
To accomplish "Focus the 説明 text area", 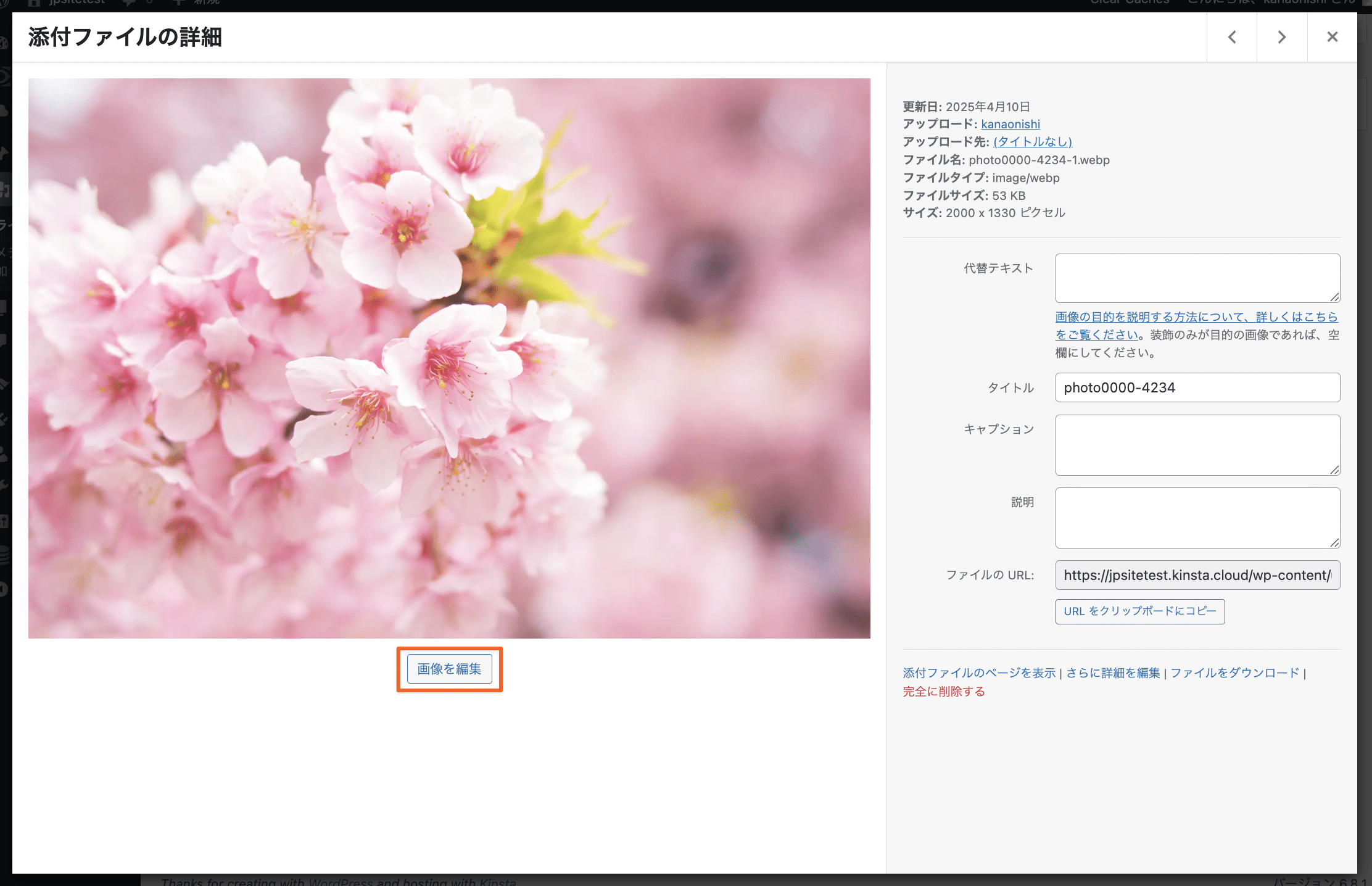I will point(1197,518).
